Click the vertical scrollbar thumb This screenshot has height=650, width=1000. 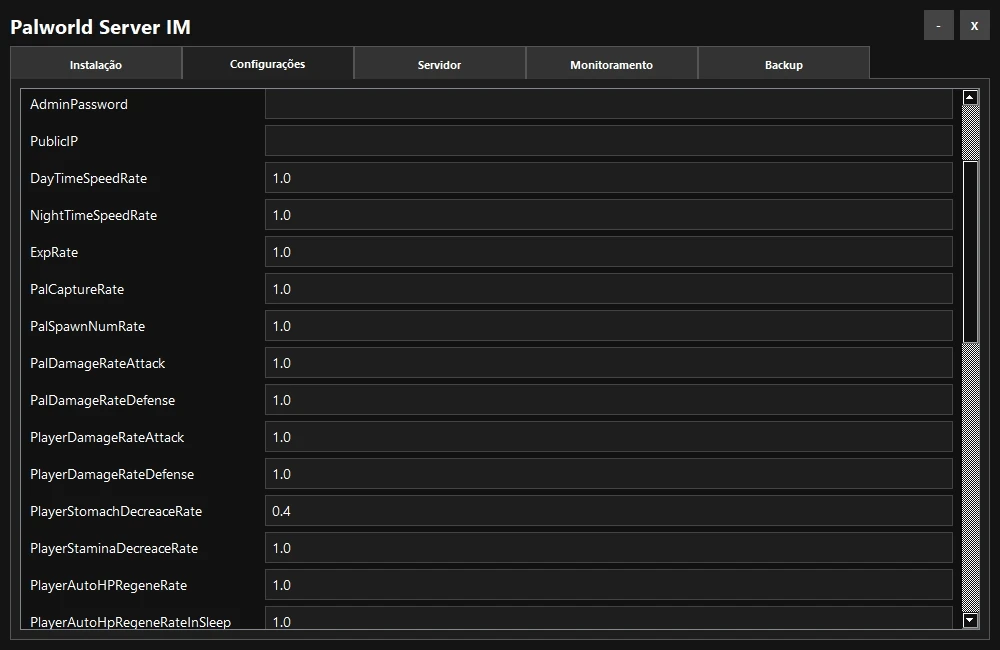tap(970, 251)
